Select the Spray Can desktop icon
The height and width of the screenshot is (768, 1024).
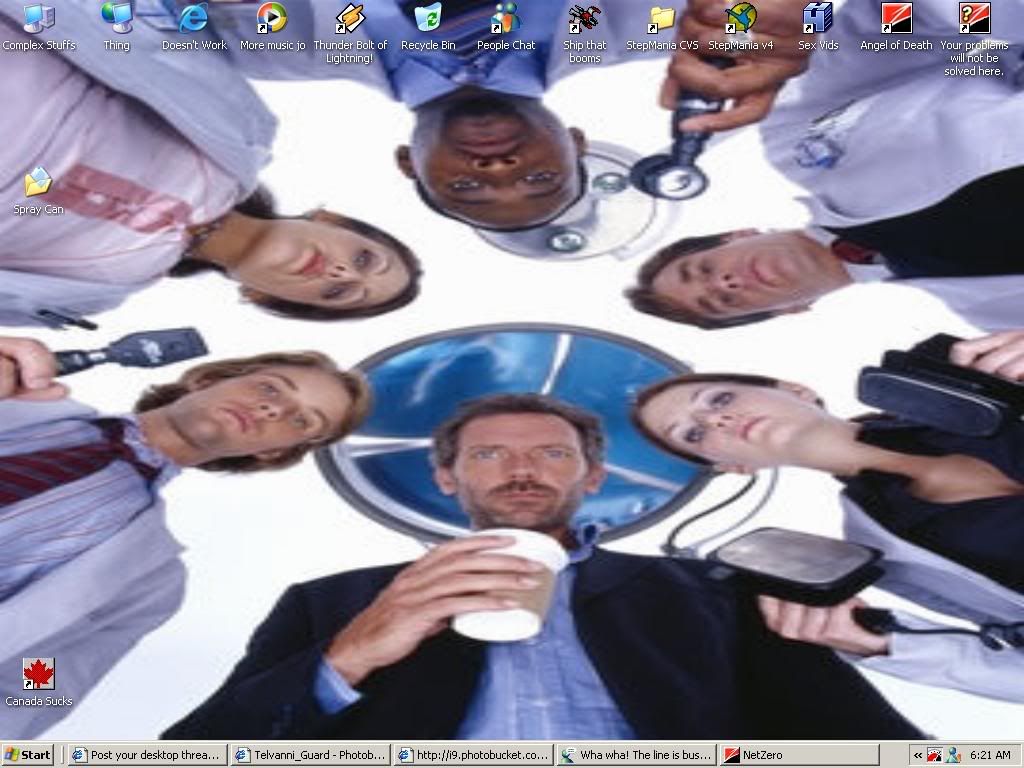[38, 183]
